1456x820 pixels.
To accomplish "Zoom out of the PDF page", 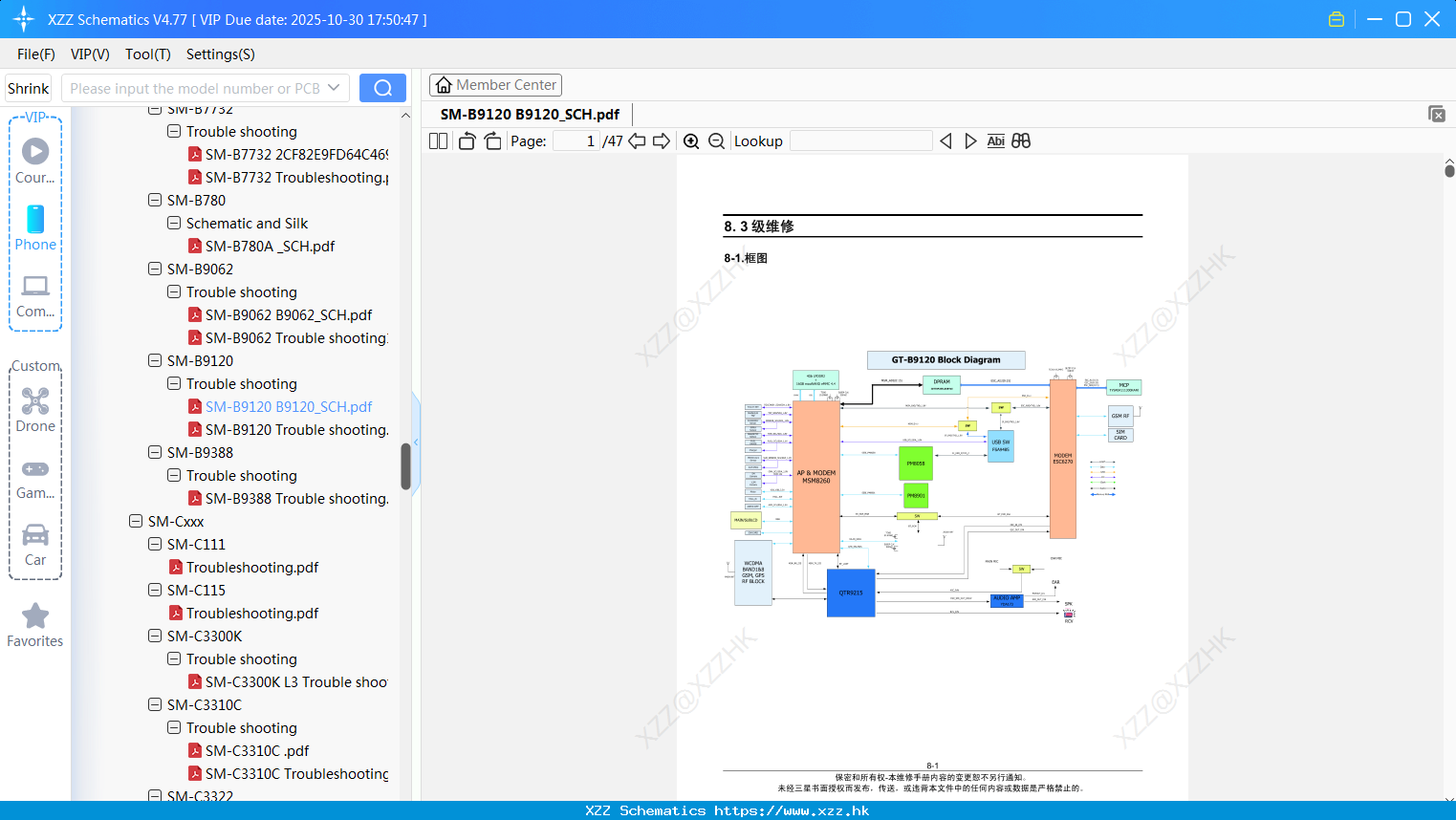I will click(x=716, y=140).
